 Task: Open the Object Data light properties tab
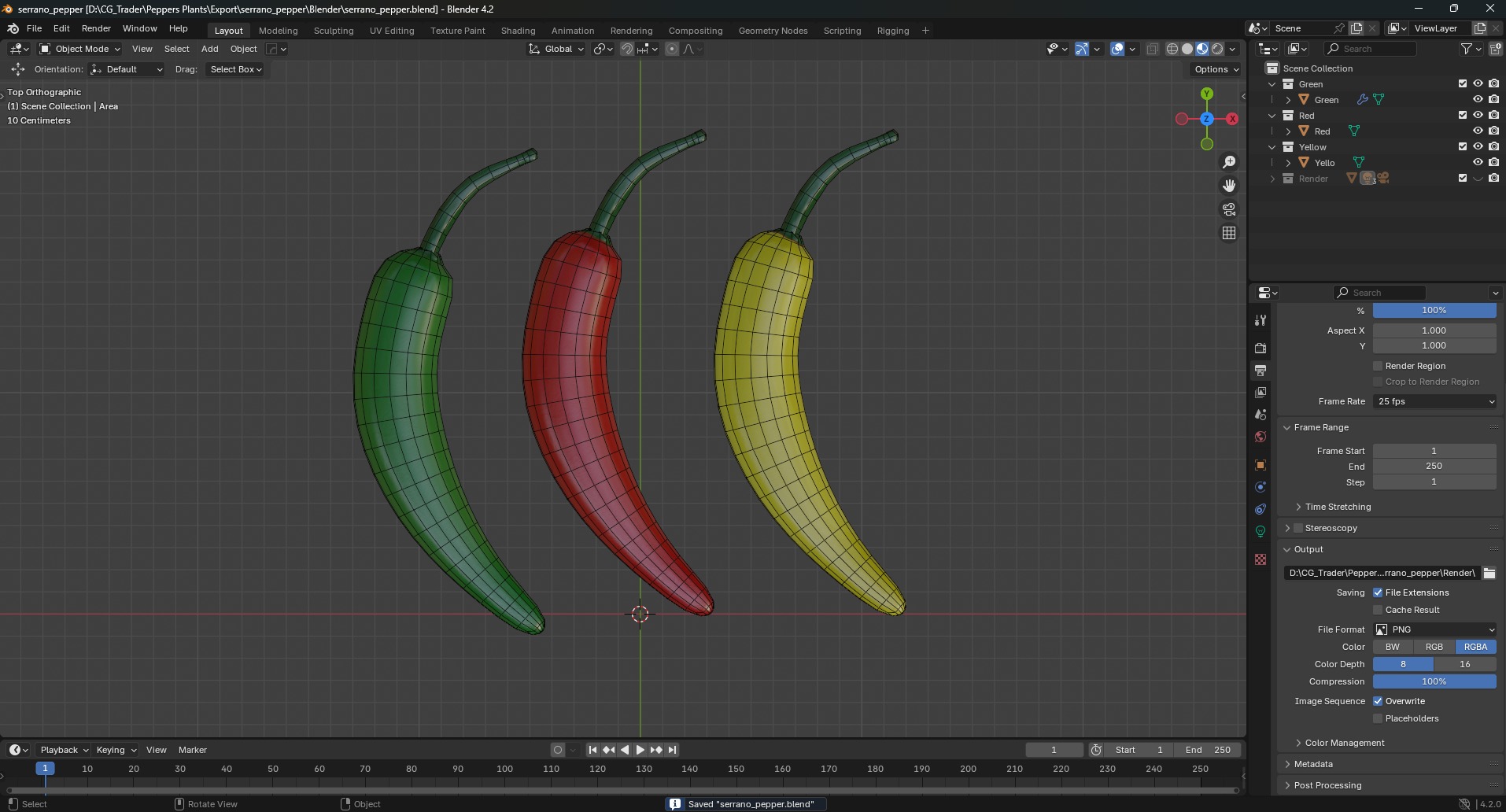1261,531
